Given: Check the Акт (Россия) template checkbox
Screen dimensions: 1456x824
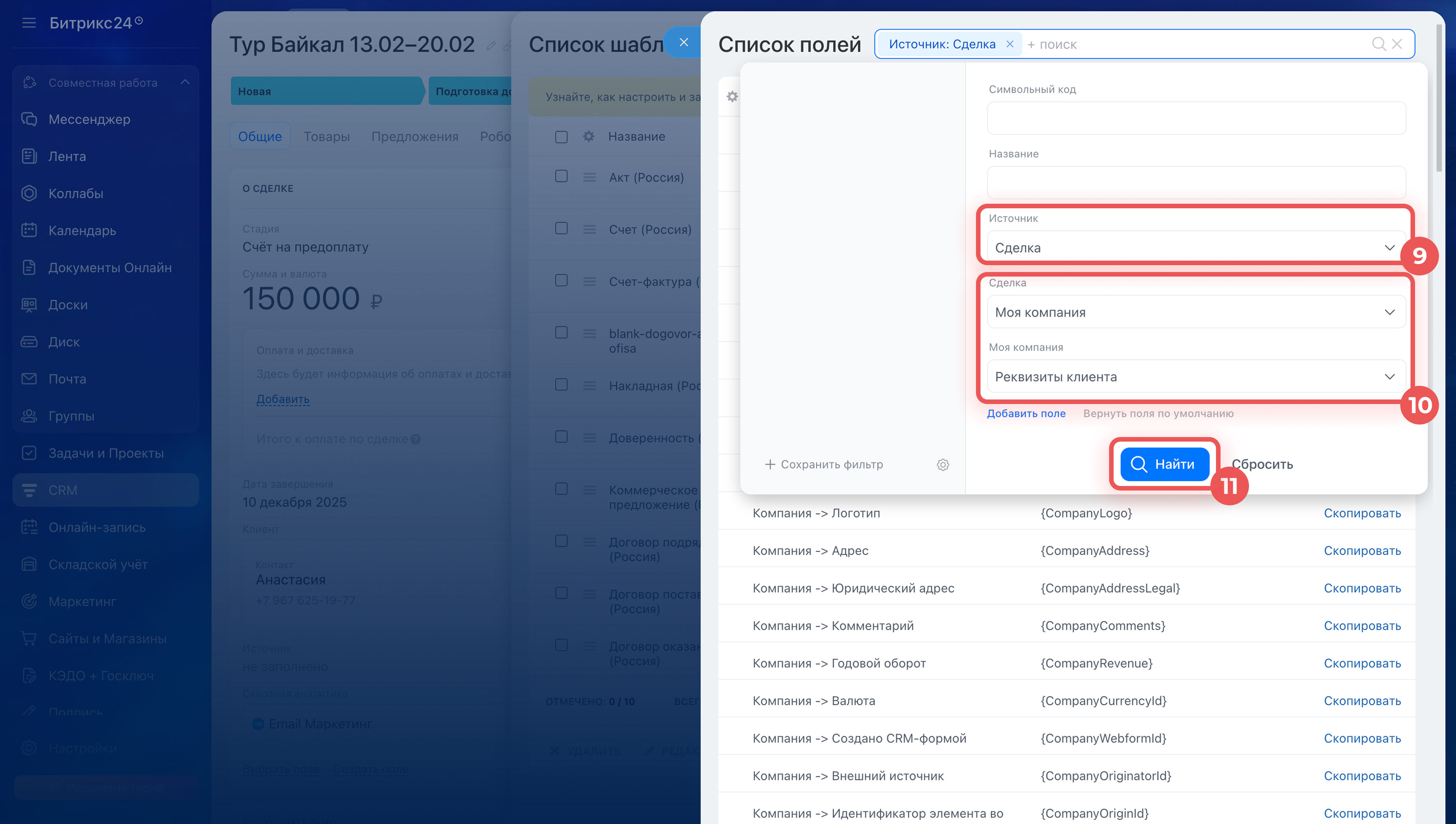Looking at the screenshot, I should click(561, 176).
